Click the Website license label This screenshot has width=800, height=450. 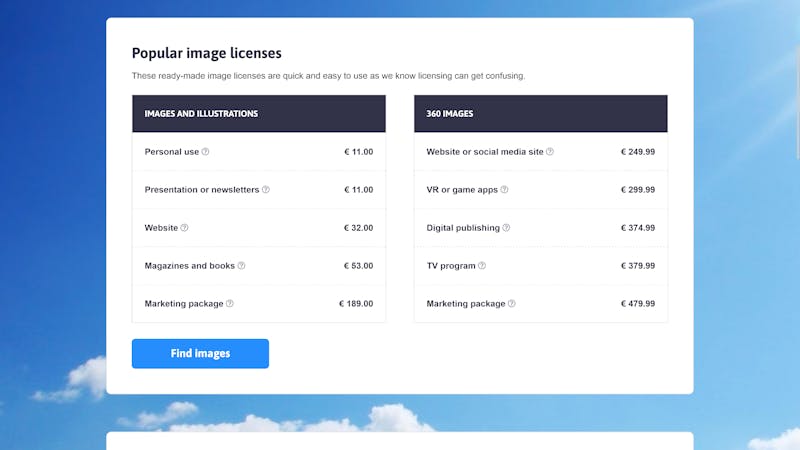click(x=161, y=228)
